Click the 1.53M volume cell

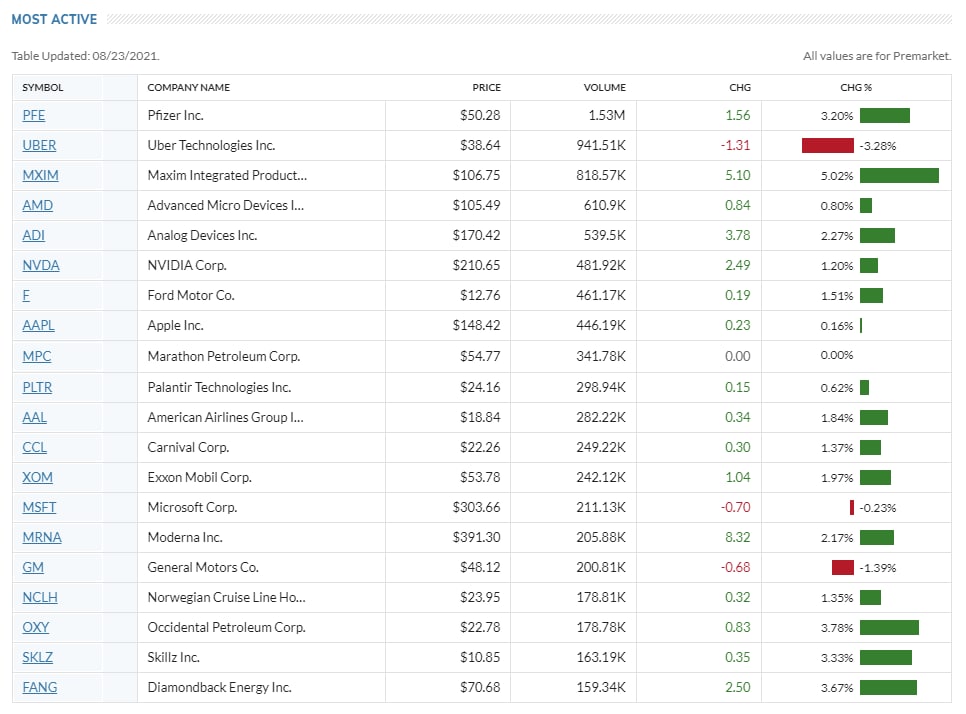click(607, 115)
